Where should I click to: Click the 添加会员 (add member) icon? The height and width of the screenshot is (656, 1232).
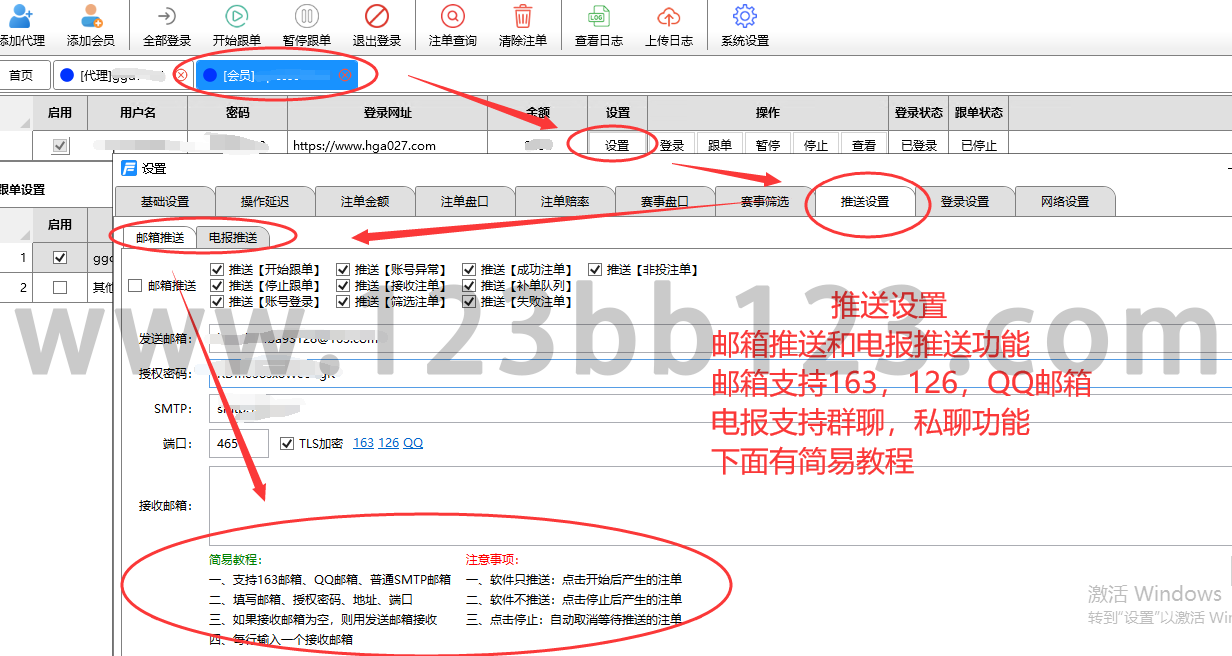pos(91,17)
